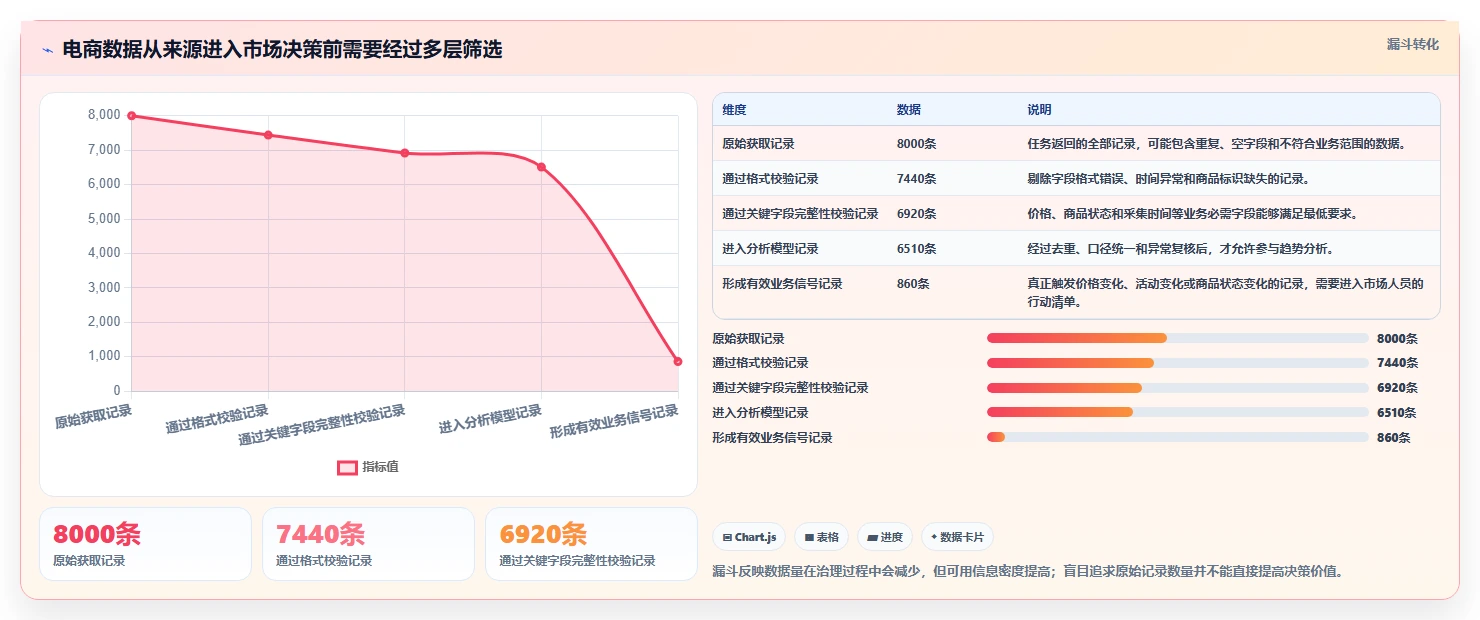Click the Chart.js chip label
The width and height of the screenshot is (1480, 620).
(x=756, y=537)
